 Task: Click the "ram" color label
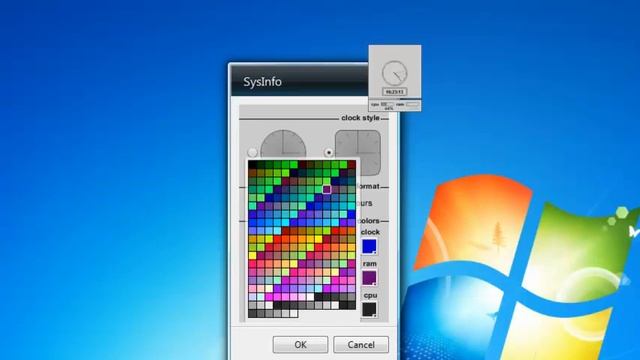[x=369, y=264]
